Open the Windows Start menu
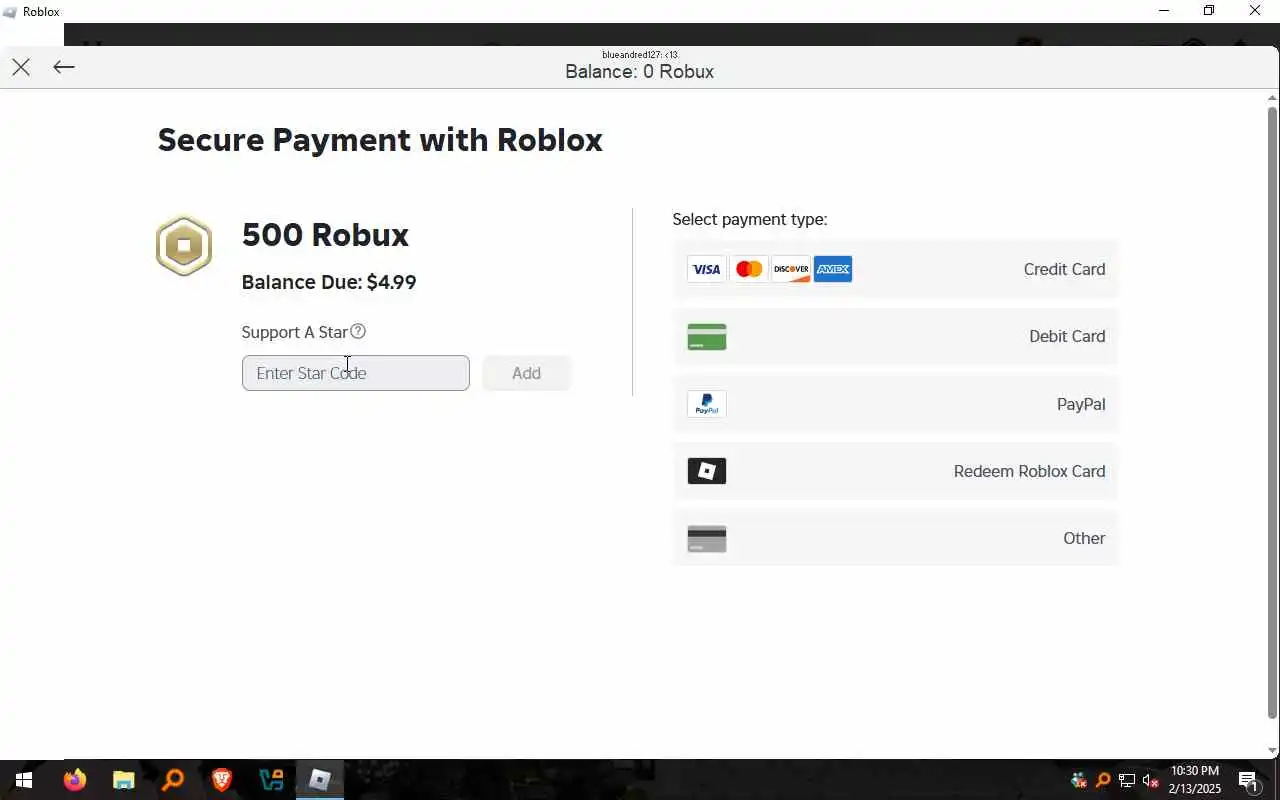The width and height of the screenshot is (1280, 800). click(x=23, y=780)
